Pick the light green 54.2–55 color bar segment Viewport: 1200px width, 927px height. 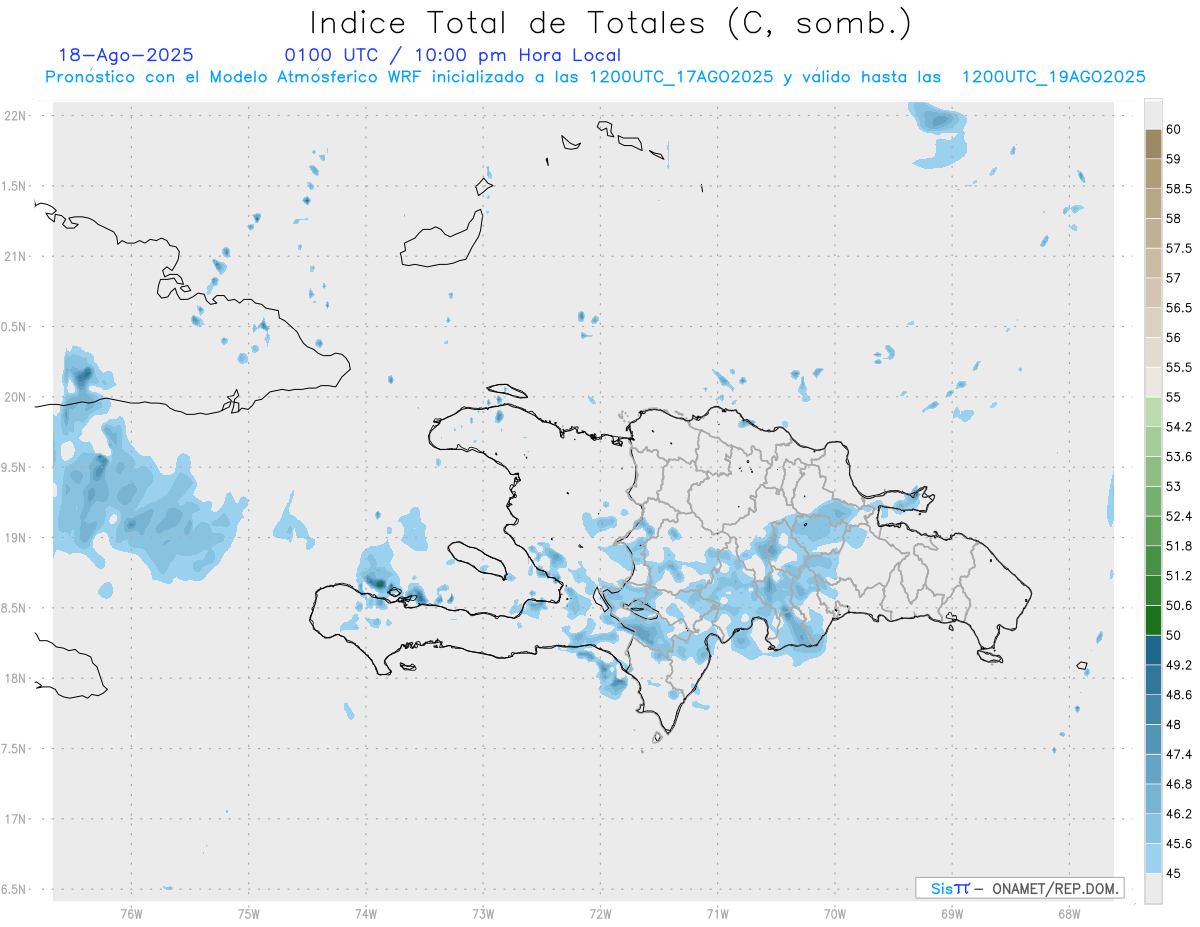point(1153,412)
